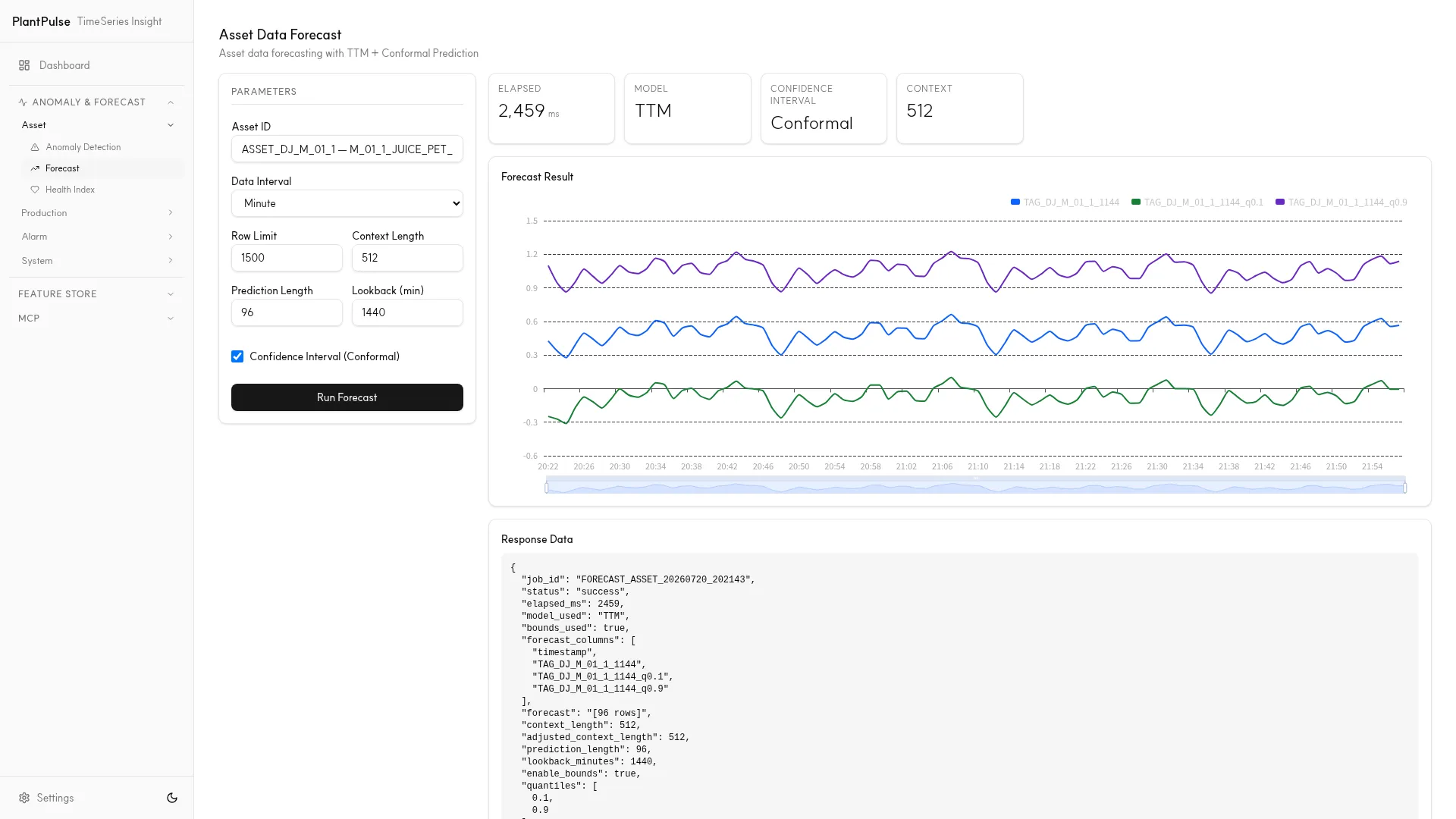
Task: Expand the Alarm menu chevron
Action: tap(171, 237)
